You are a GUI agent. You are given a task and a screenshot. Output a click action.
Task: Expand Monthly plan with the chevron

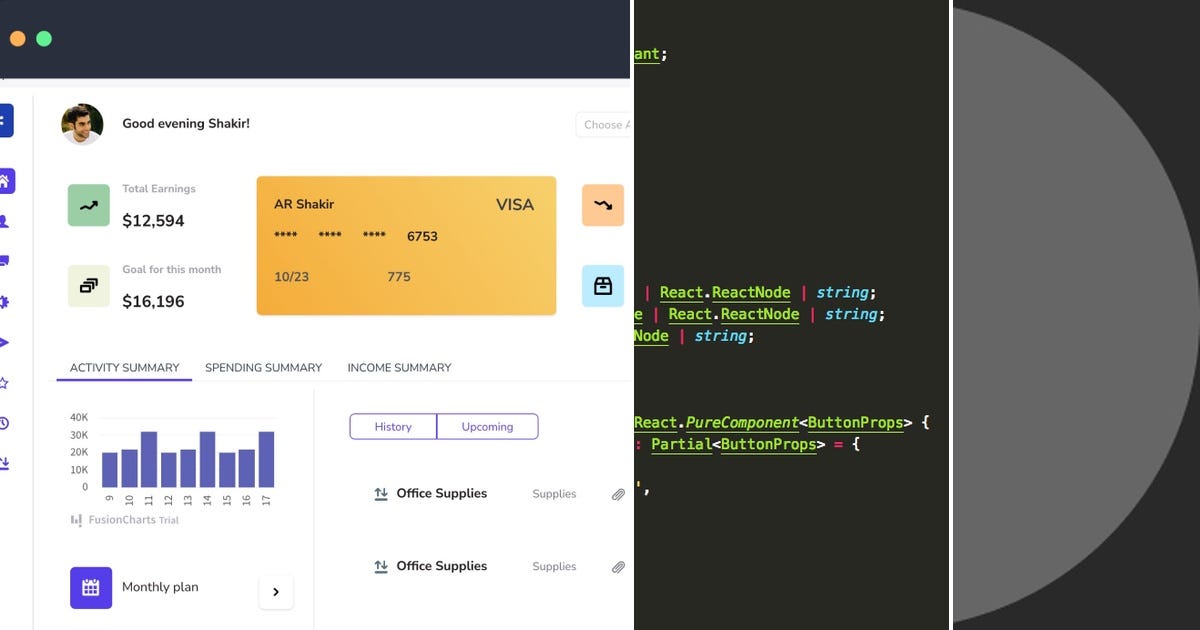pyautogui.click(x=276, y=591)
